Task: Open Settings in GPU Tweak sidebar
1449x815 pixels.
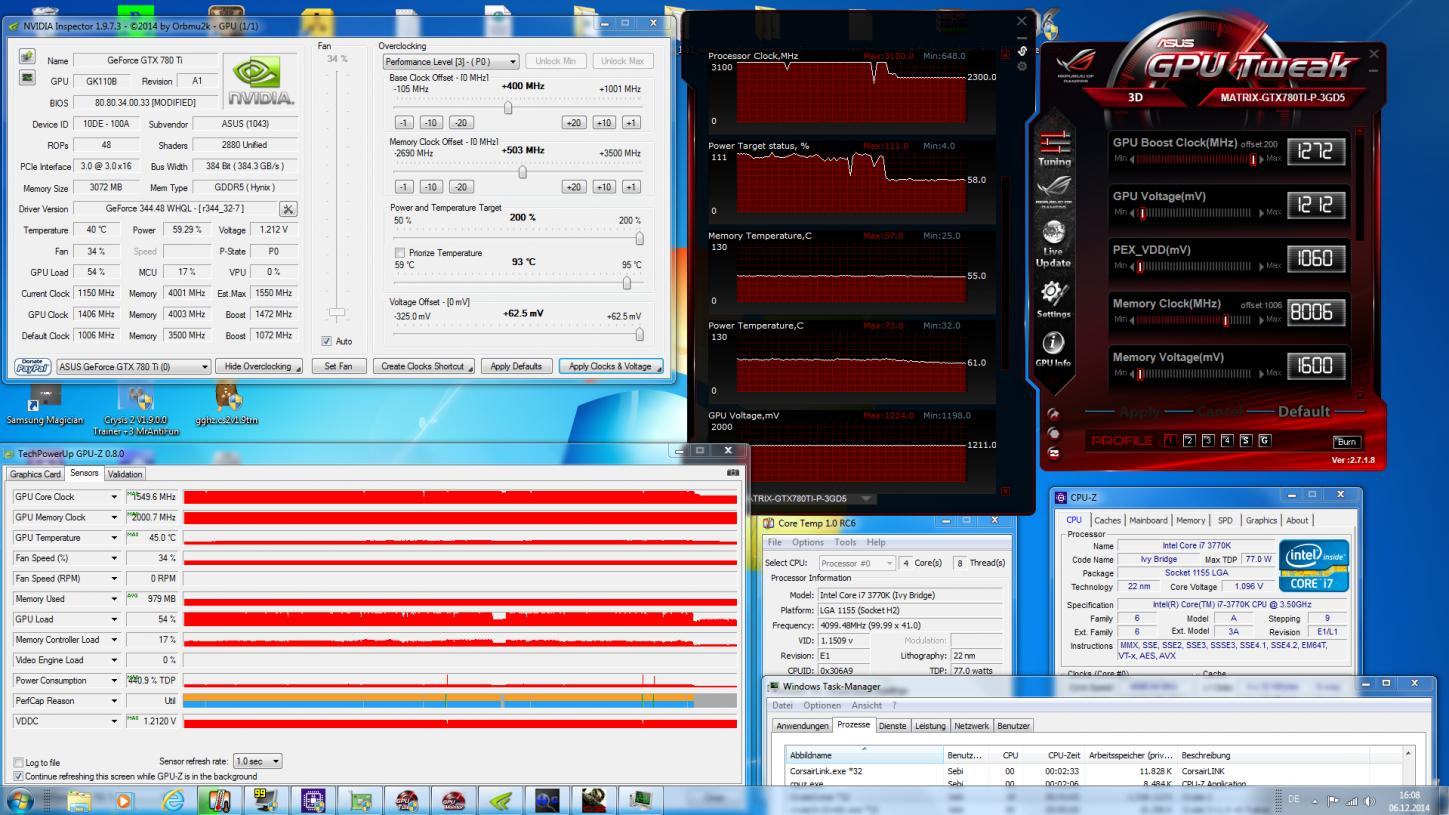Action: tap(1054, 299)
